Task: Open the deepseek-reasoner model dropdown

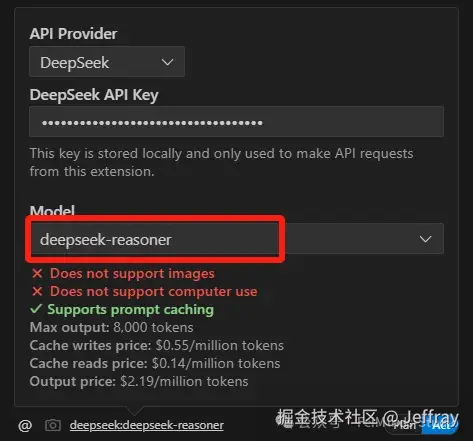Action: pos(237,239)
